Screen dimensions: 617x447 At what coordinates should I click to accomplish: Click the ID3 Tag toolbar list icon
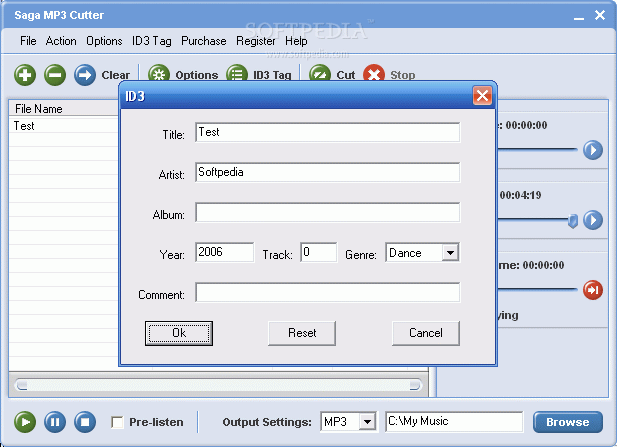pyautogui.click(x=237, y=73)
